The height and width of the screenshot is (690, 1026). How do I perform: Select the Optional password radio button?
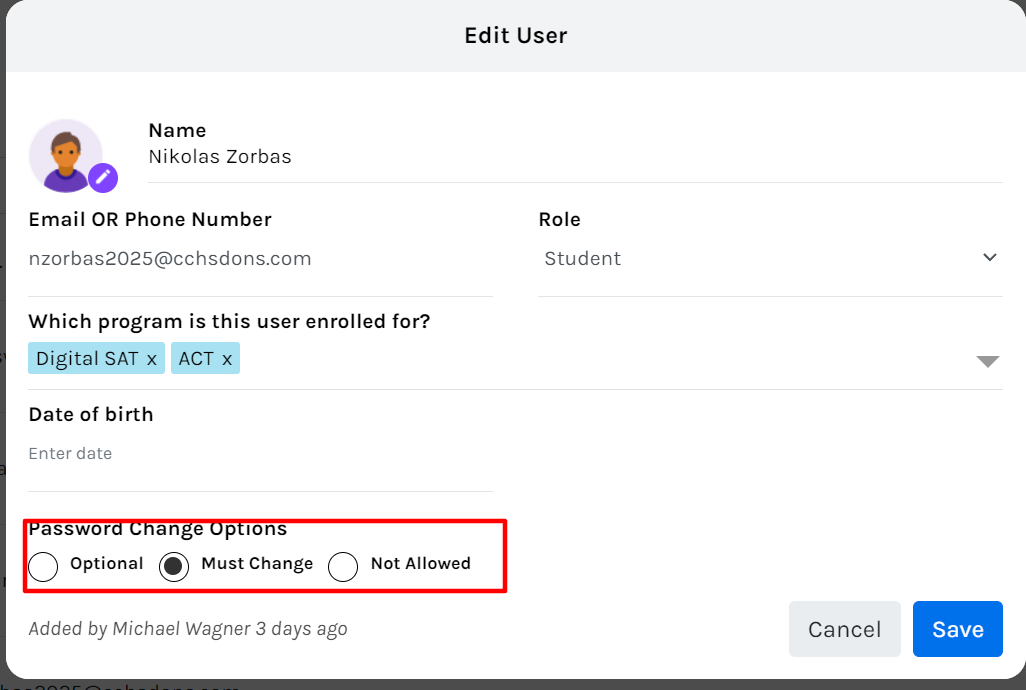43,567
